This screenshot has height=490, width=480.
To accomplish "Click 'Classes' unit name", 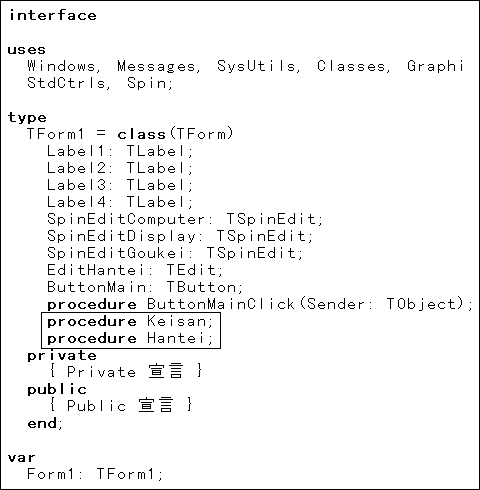I will pyautogui.click(x=351, y=66).
